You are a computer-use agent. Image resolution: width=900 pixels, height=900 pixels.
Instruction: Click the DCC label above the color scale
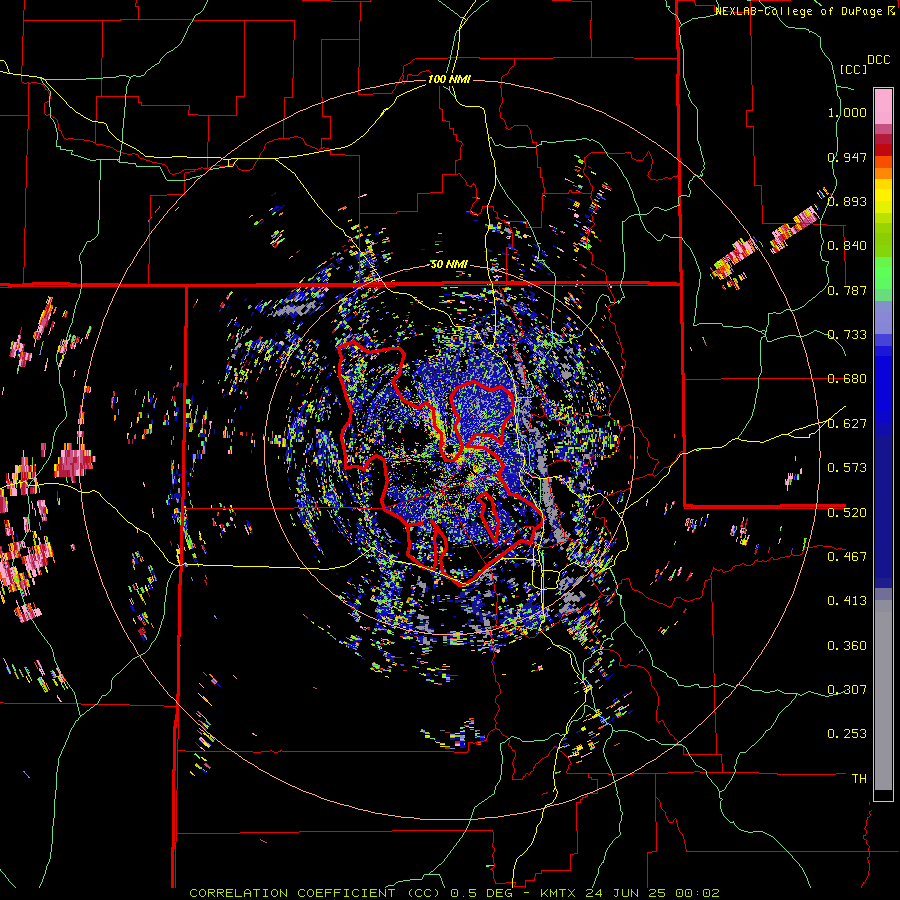coord(878,60)
